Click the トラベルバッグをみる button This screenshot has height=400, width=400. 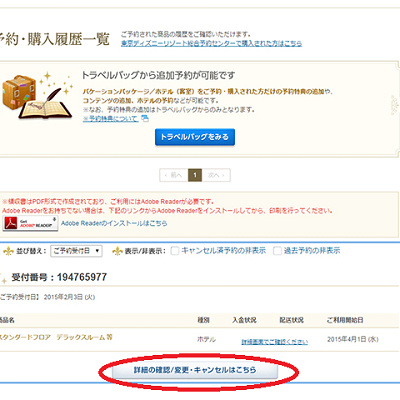(195, 137)
